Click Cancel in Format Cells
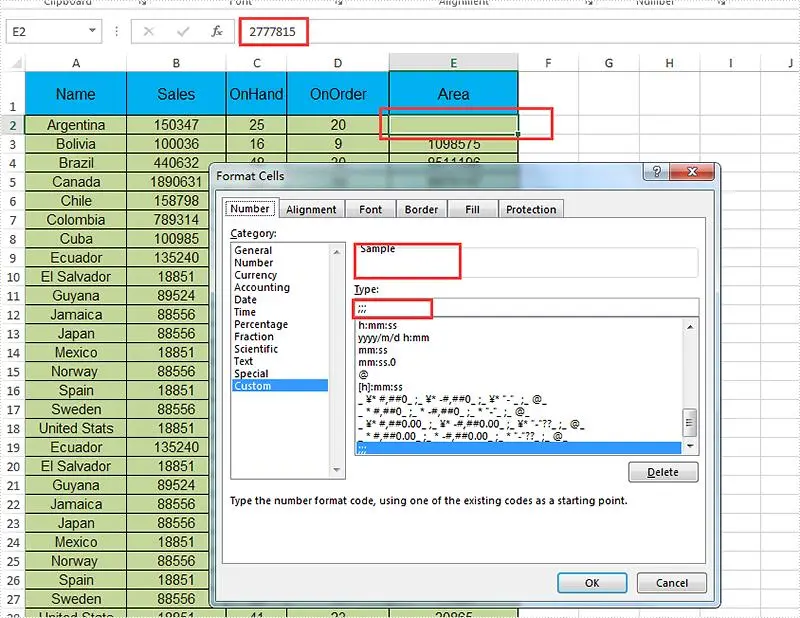The image size is (800, 618). click(671, 583)
